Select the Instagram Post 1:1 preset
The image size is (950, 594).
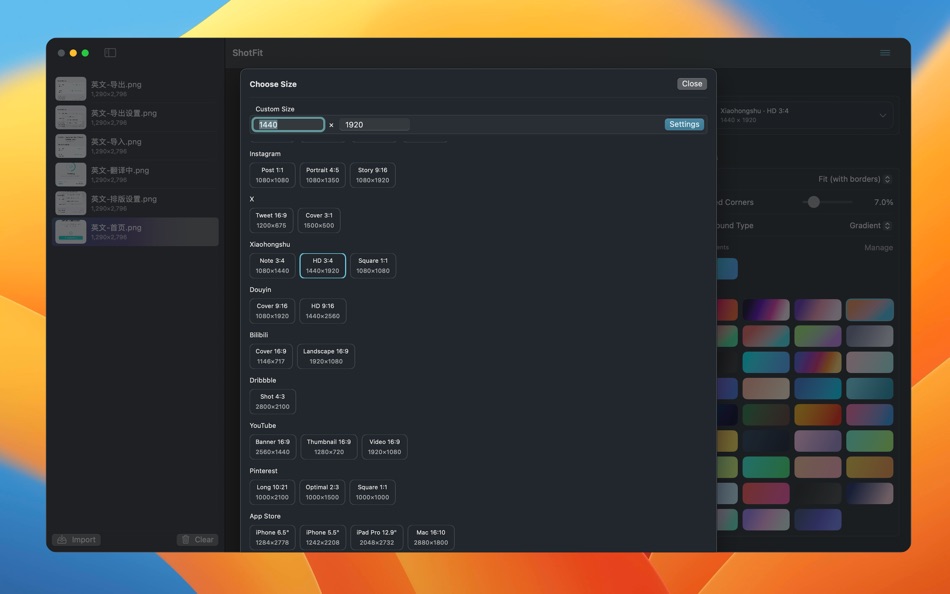click(x=271, y=174)
